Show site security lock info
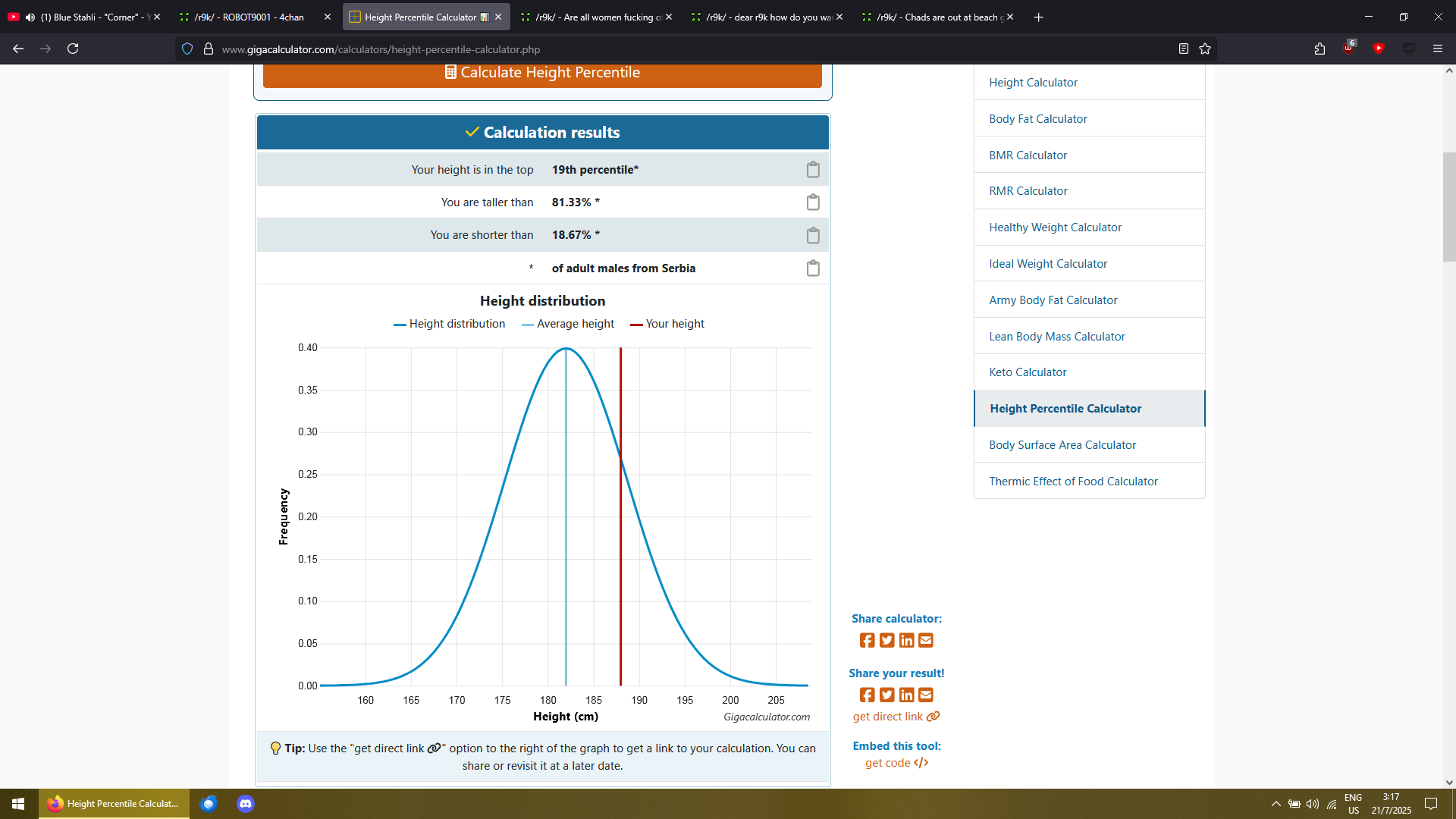This screenshot has height=819, width=1456. [x=209, y=49]
